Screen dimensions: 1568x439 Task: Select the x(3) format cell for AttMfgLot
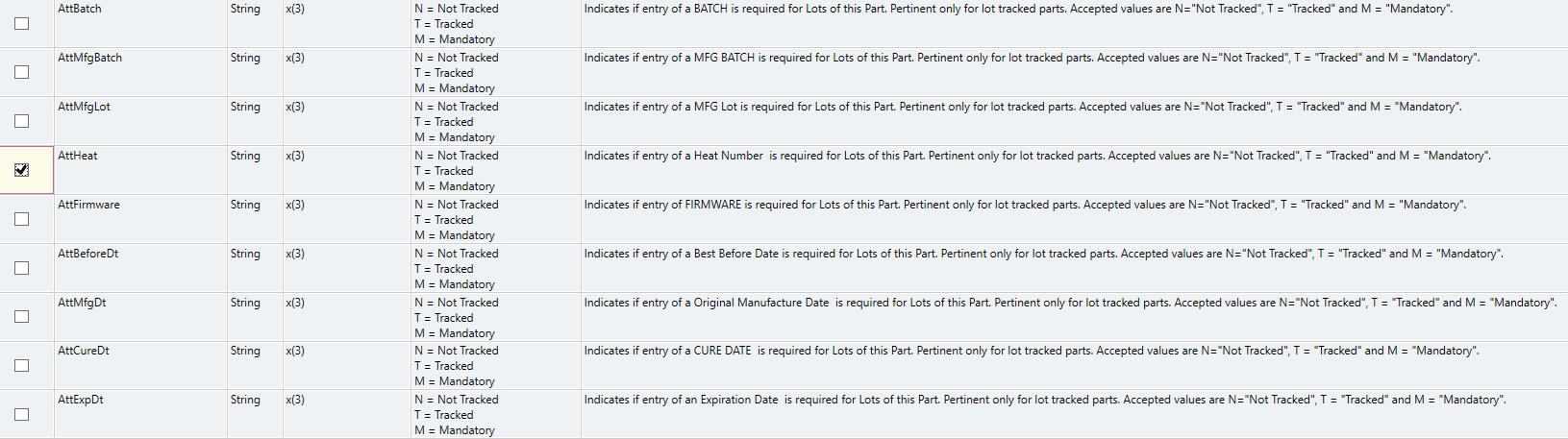click(295, 107)
